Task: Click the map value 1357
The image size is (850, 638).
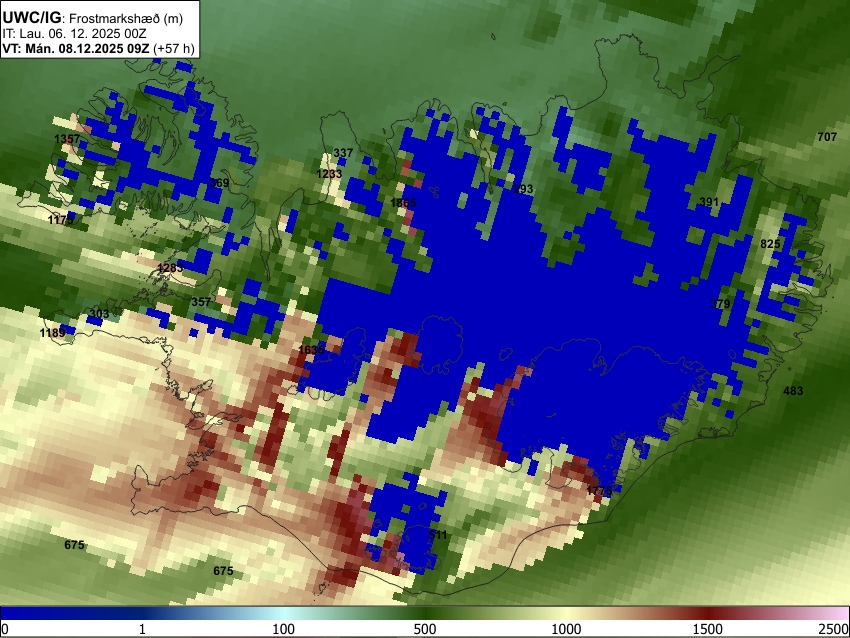Action: [x=67, y=139]
